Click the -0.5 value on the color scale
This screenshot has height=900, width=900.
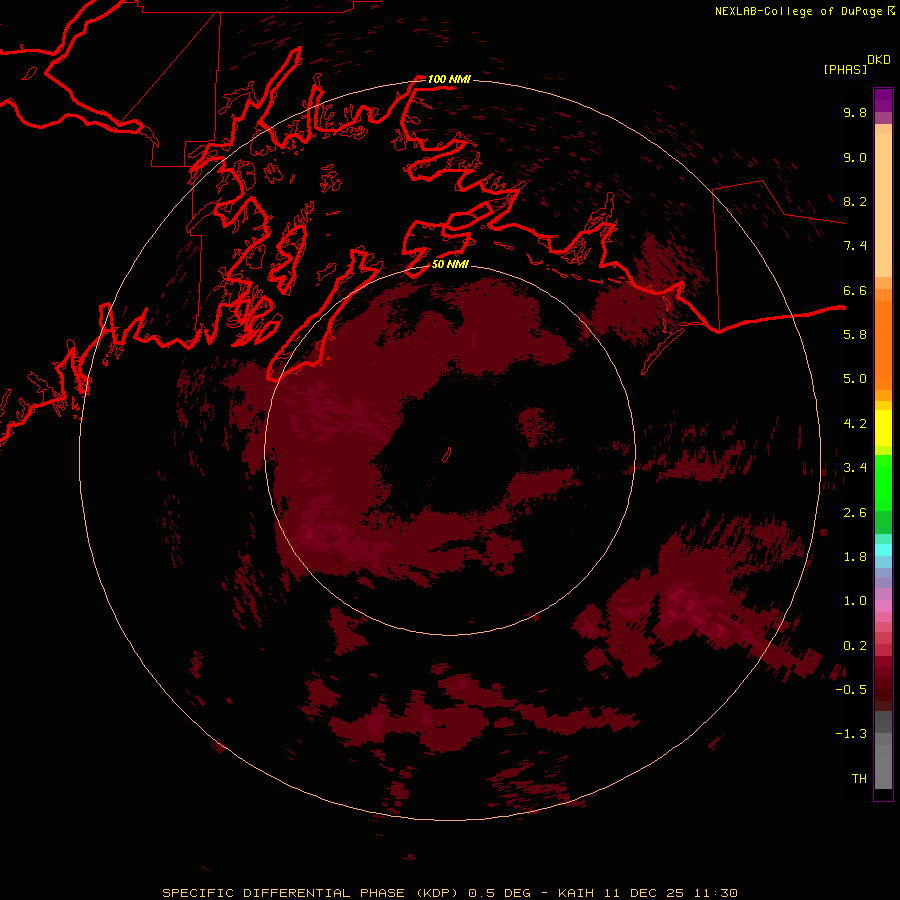tap(851, 690)
